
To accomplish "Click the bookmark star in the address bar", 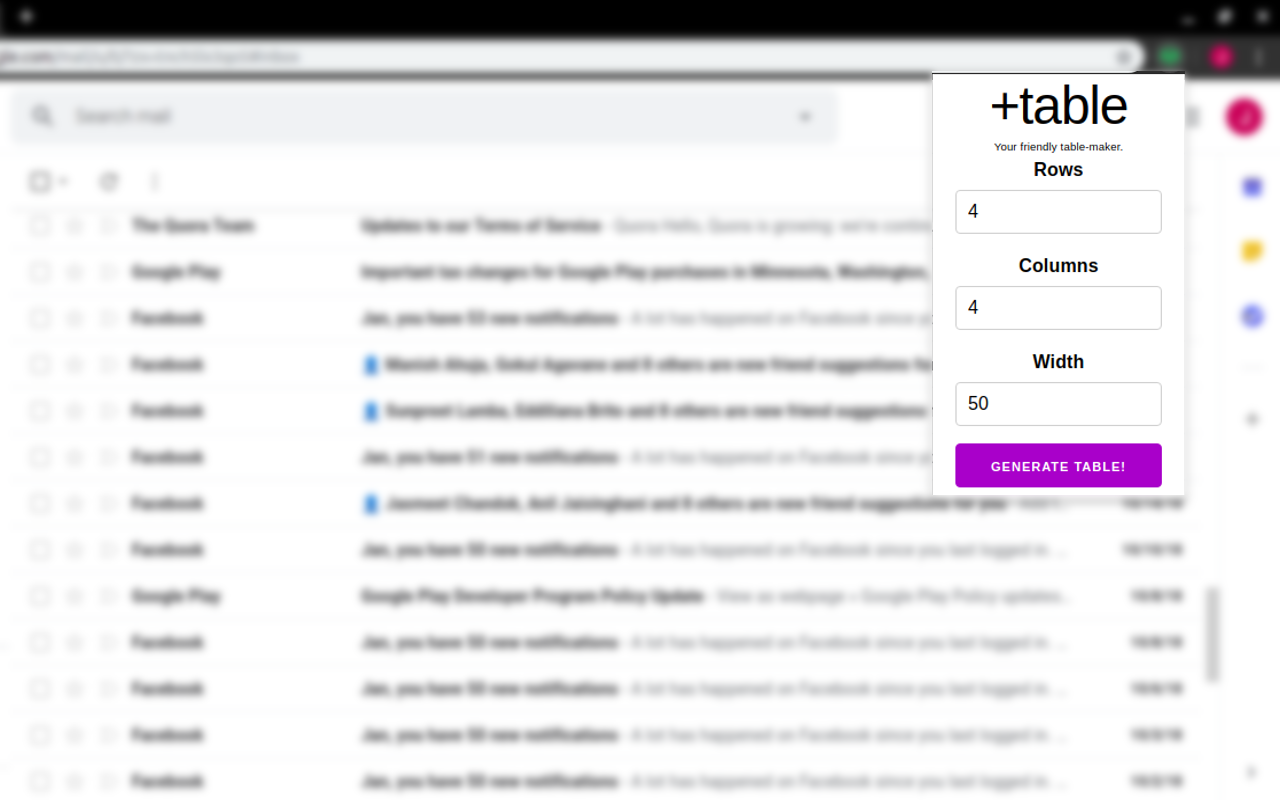I will pos(1124,57).
